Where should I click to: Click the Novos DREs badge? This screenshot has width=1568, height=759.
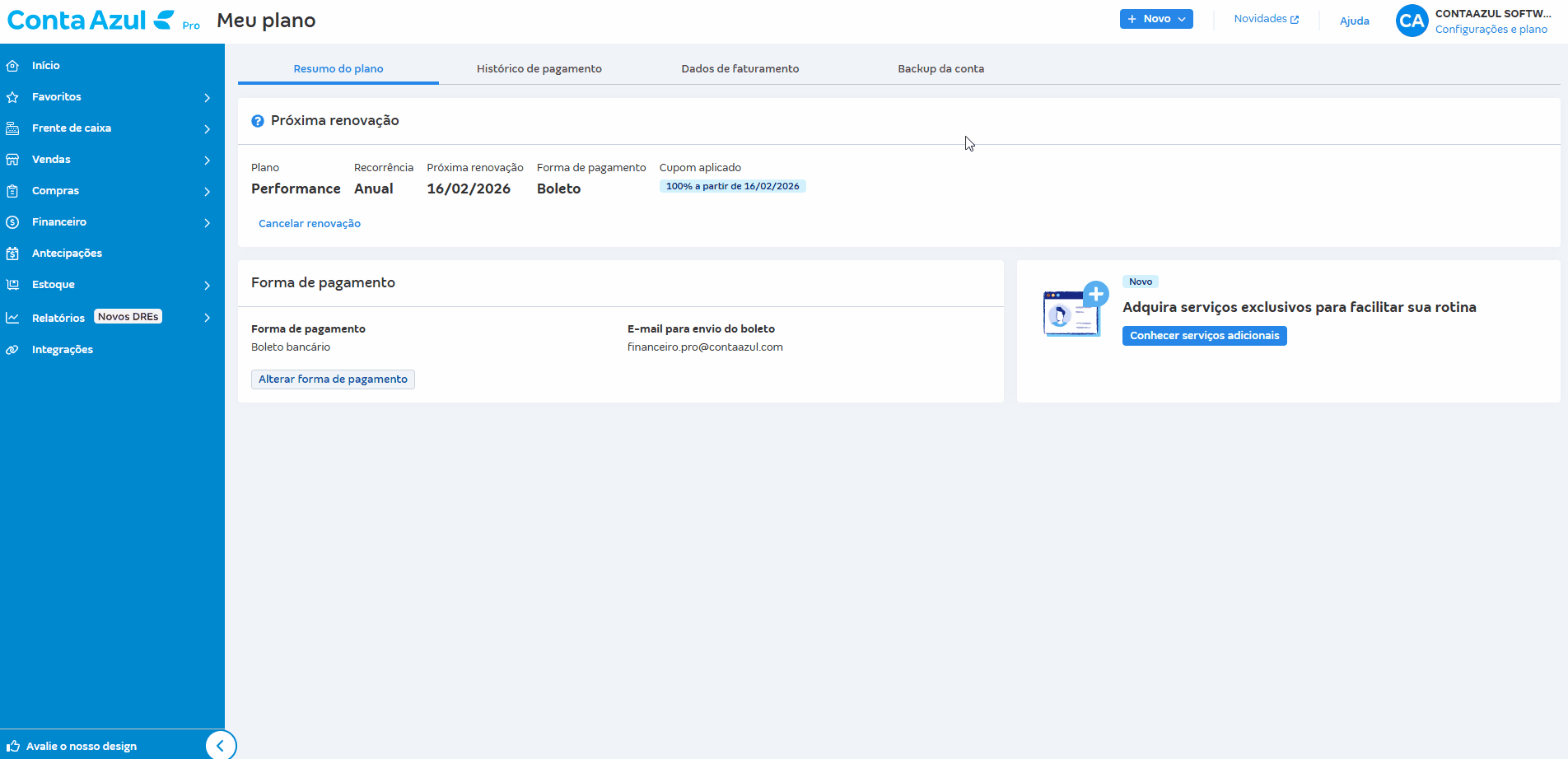128,317
